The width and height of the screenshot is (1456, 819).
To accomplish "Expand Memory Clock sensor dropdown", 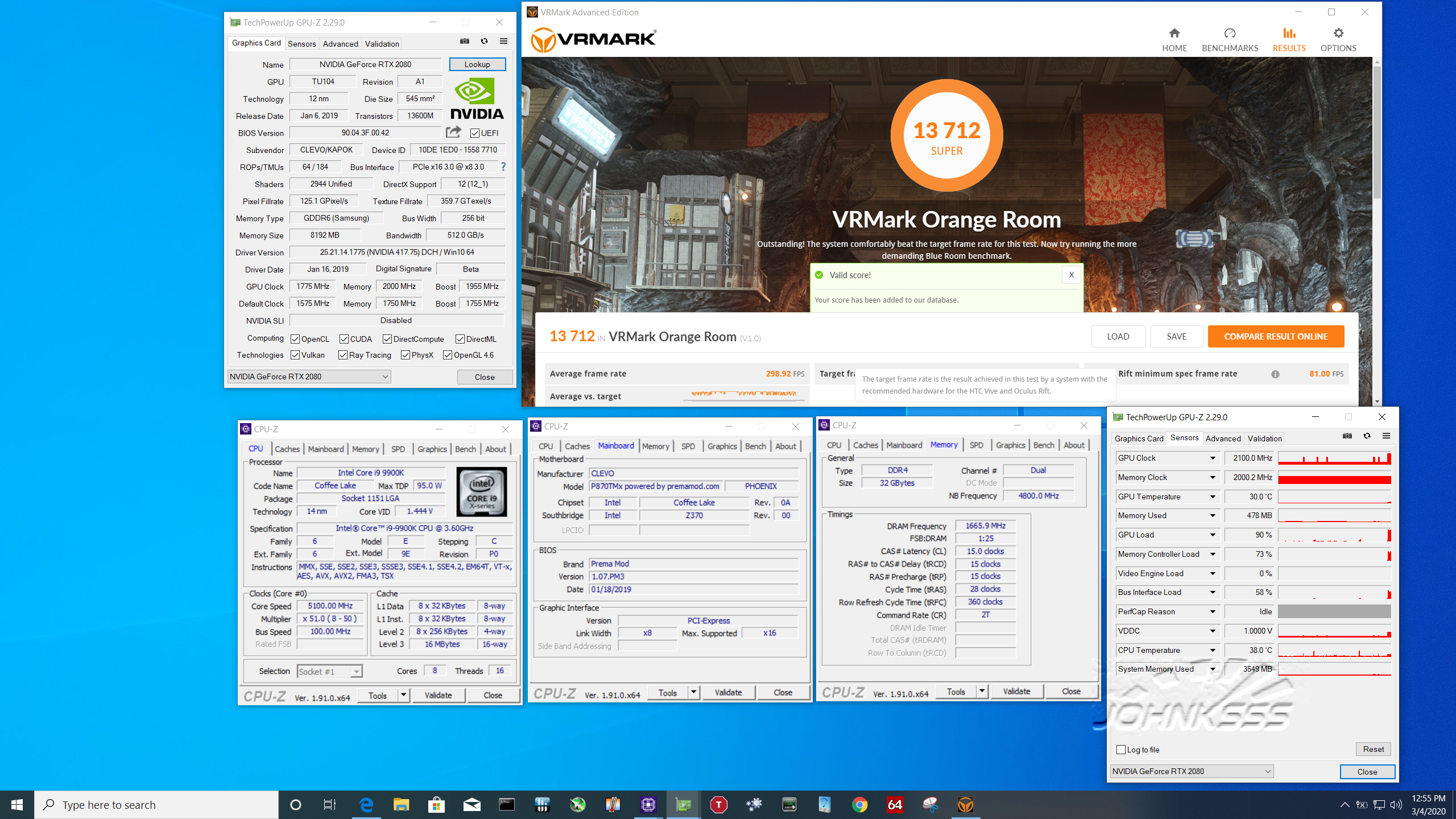I will tap(1213, 477).
